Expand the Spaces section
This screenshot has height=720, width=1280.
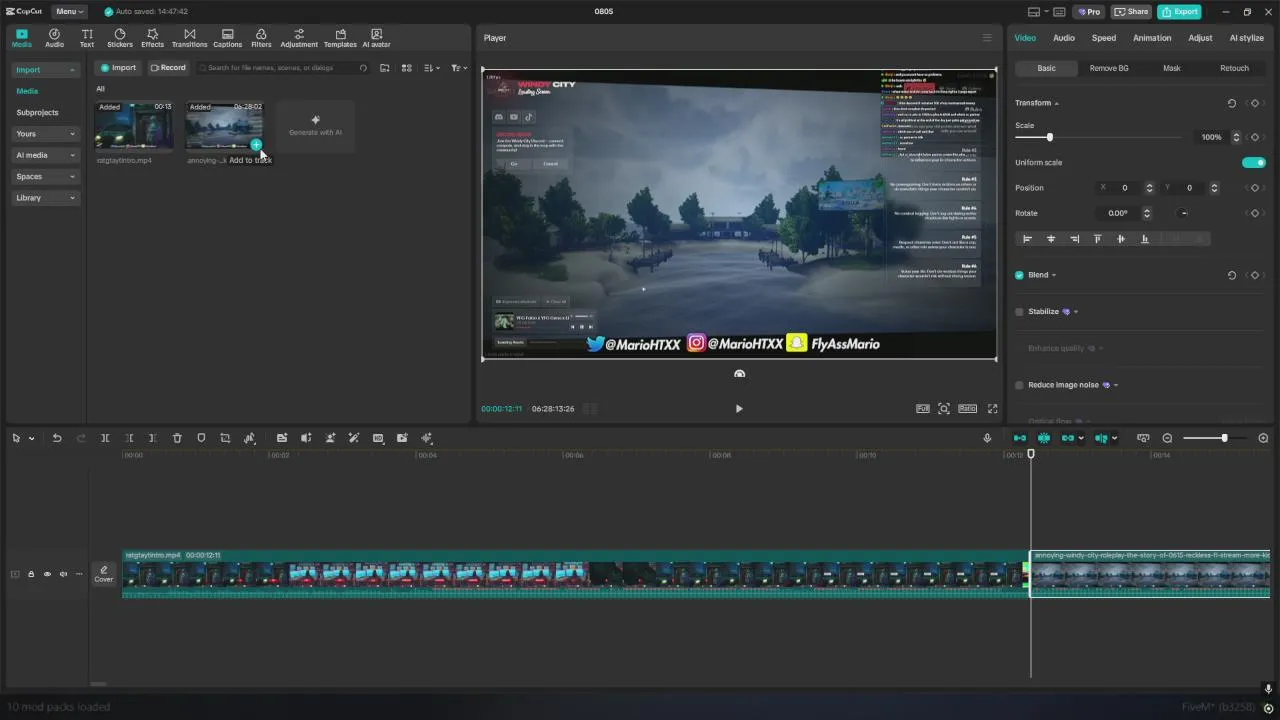45,176
